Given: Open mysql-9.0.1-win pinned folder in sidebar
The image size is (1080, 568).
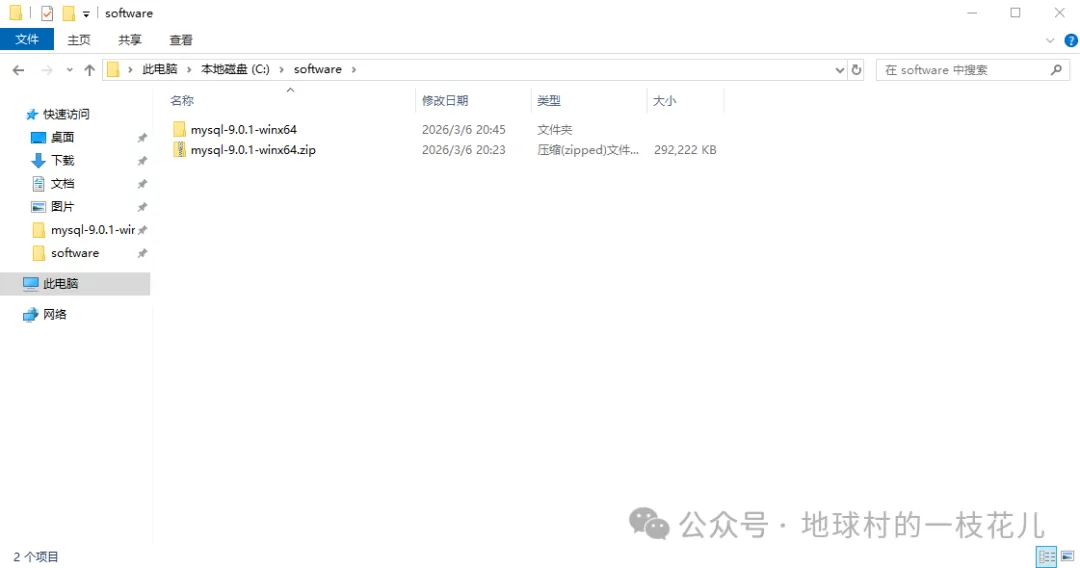Looking at the screenshot, I should click(93, 230).
